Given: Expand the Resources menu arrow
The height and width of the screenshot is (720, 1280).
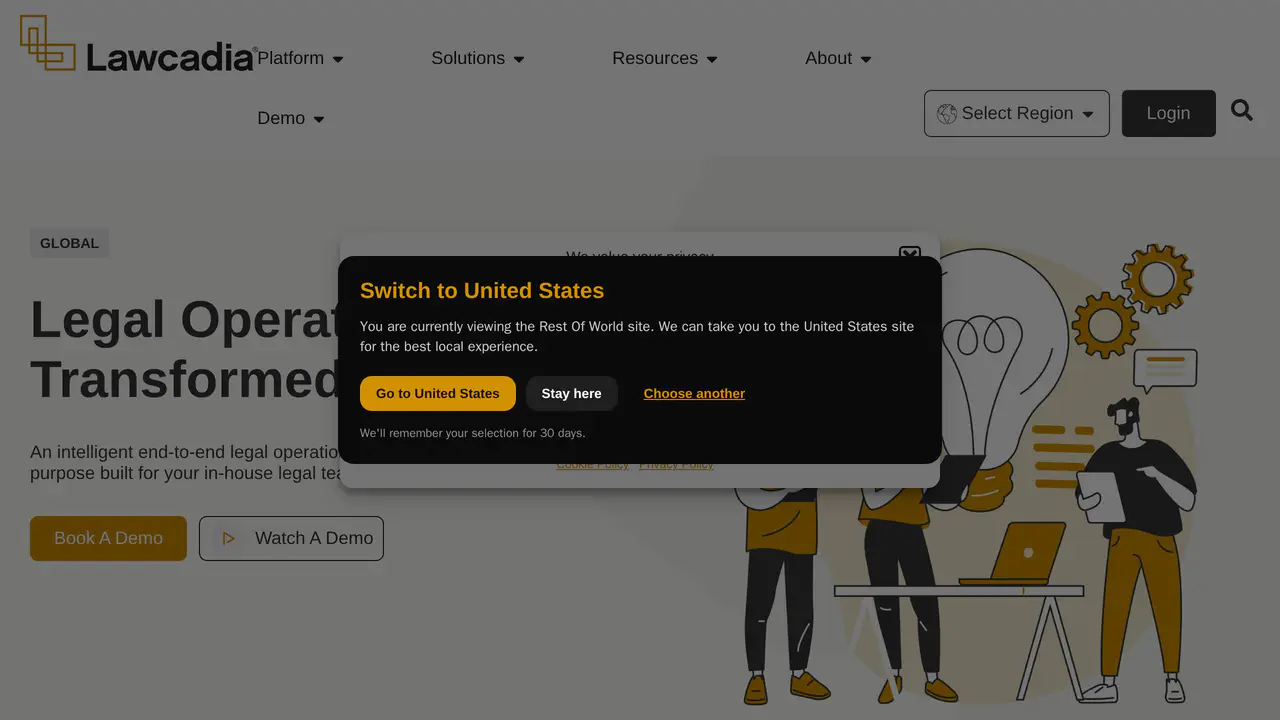Looking at the screenshot, I should 712,59.
